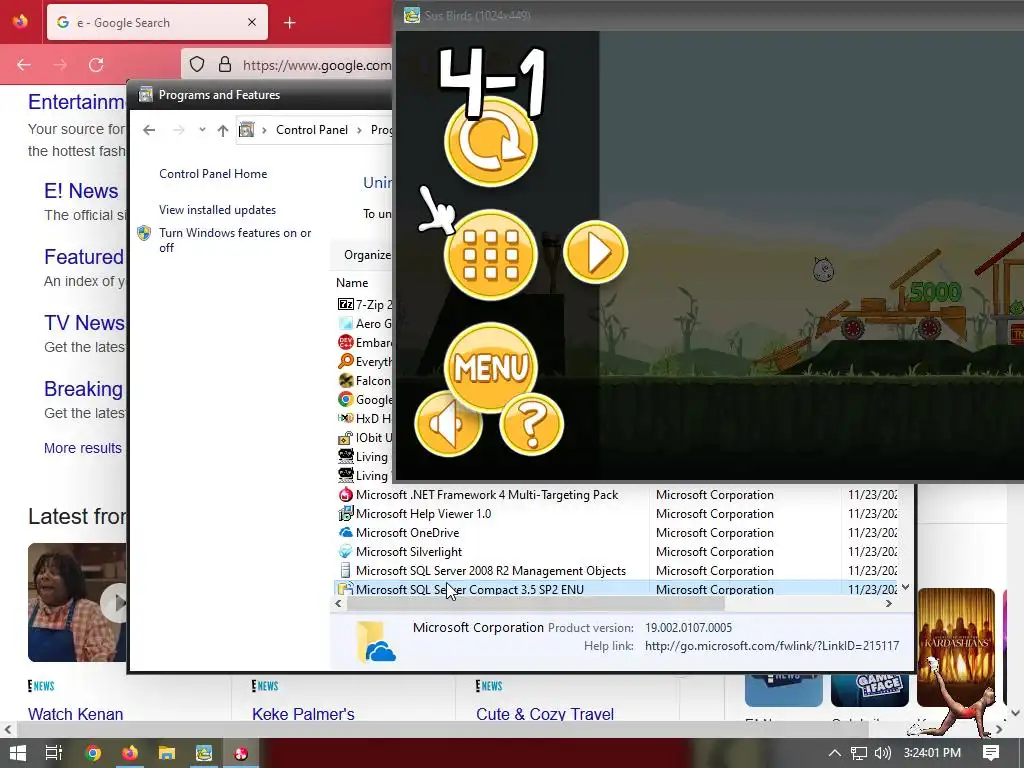Viewport: 1024px width, 768px height.
Task: Click the padlock site info icon
Action: [x=225, y=65]
